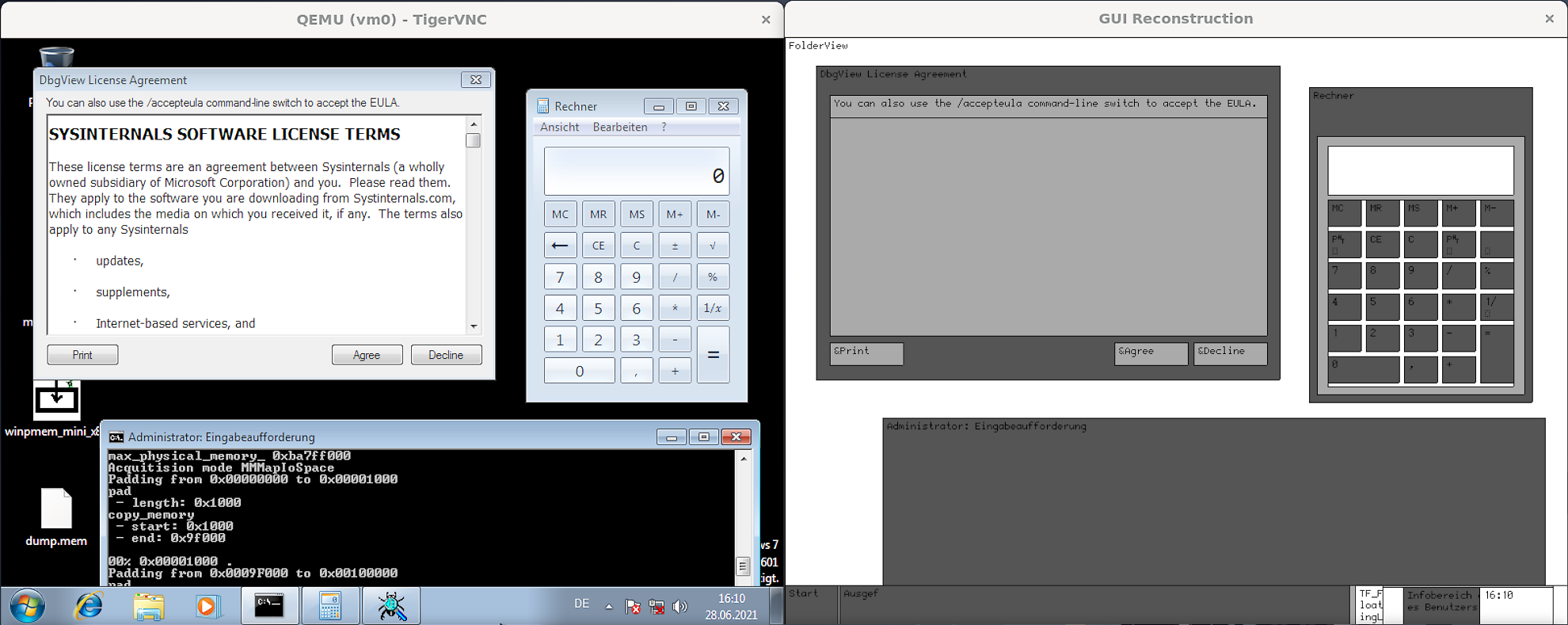This screenshot has height=625, width=1568.
Task: Click digit 4 on the QEMU calculator
Action: (x=560, y=308)
